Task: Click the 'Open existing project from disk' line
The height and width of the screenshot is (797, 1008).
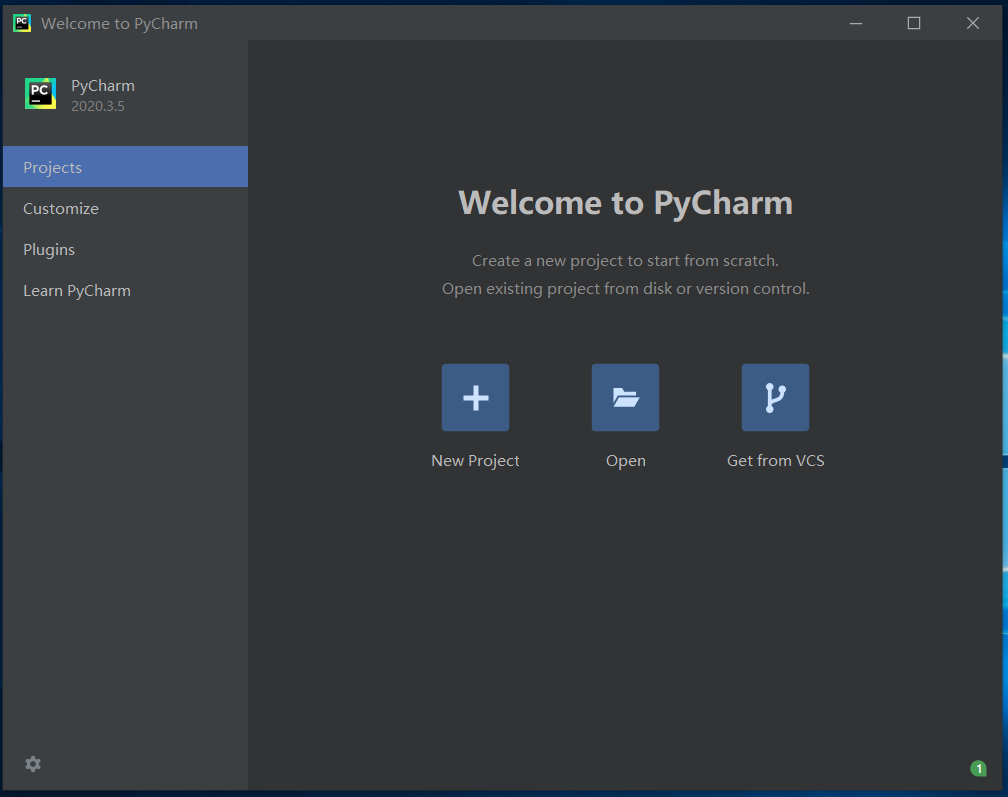Action: [x=626, y=289]
